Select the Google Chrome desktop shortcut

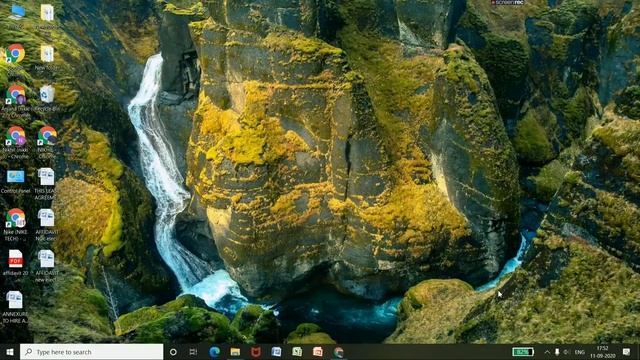point(16,57)
